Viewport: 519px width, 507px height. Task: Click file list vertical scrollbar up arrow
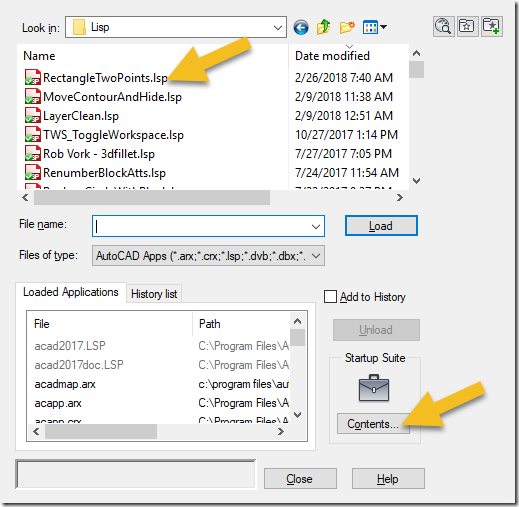tap(416, 53)
